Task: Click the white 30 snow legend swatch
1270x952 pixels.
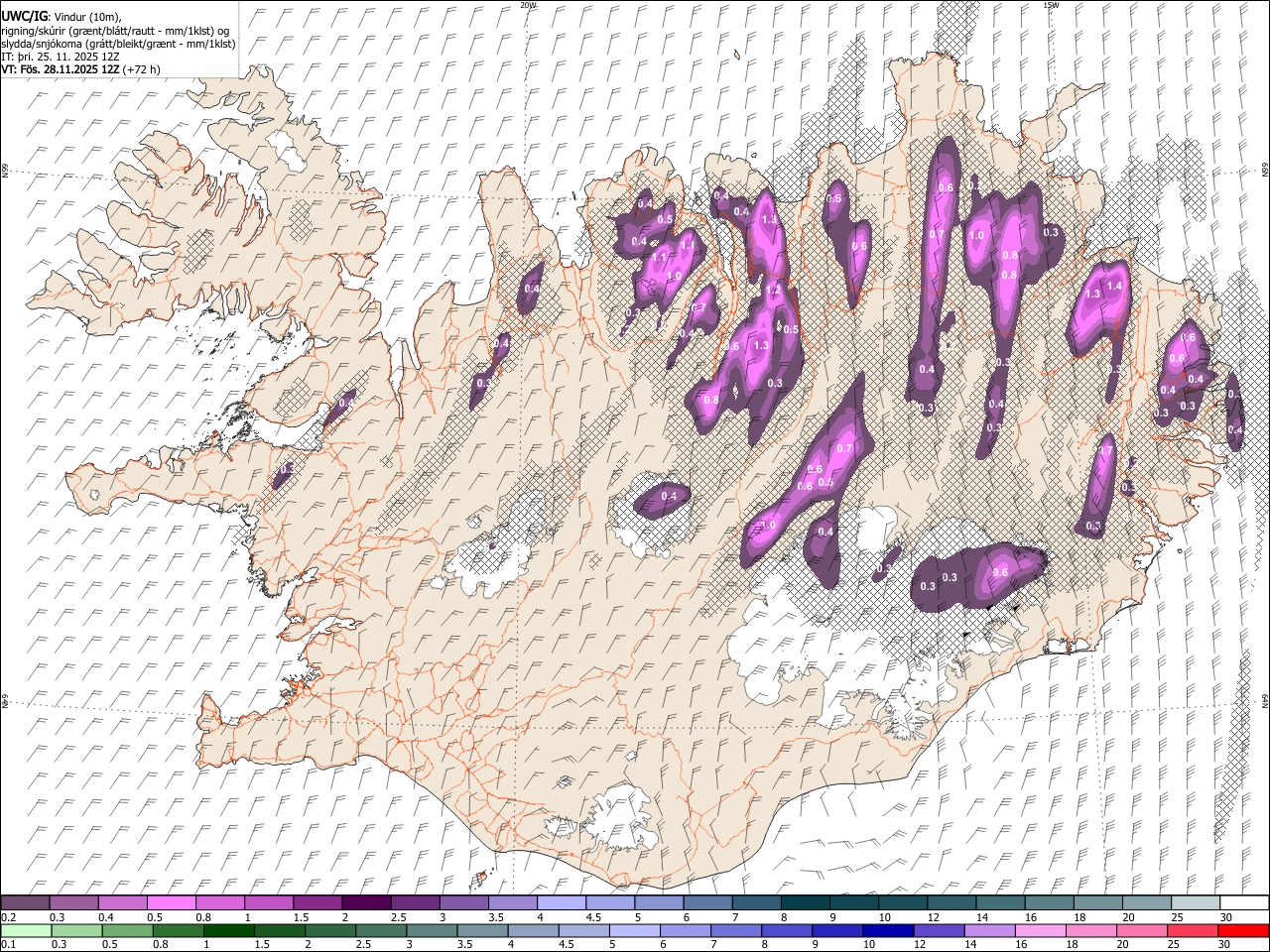Action: [1244, 902]
